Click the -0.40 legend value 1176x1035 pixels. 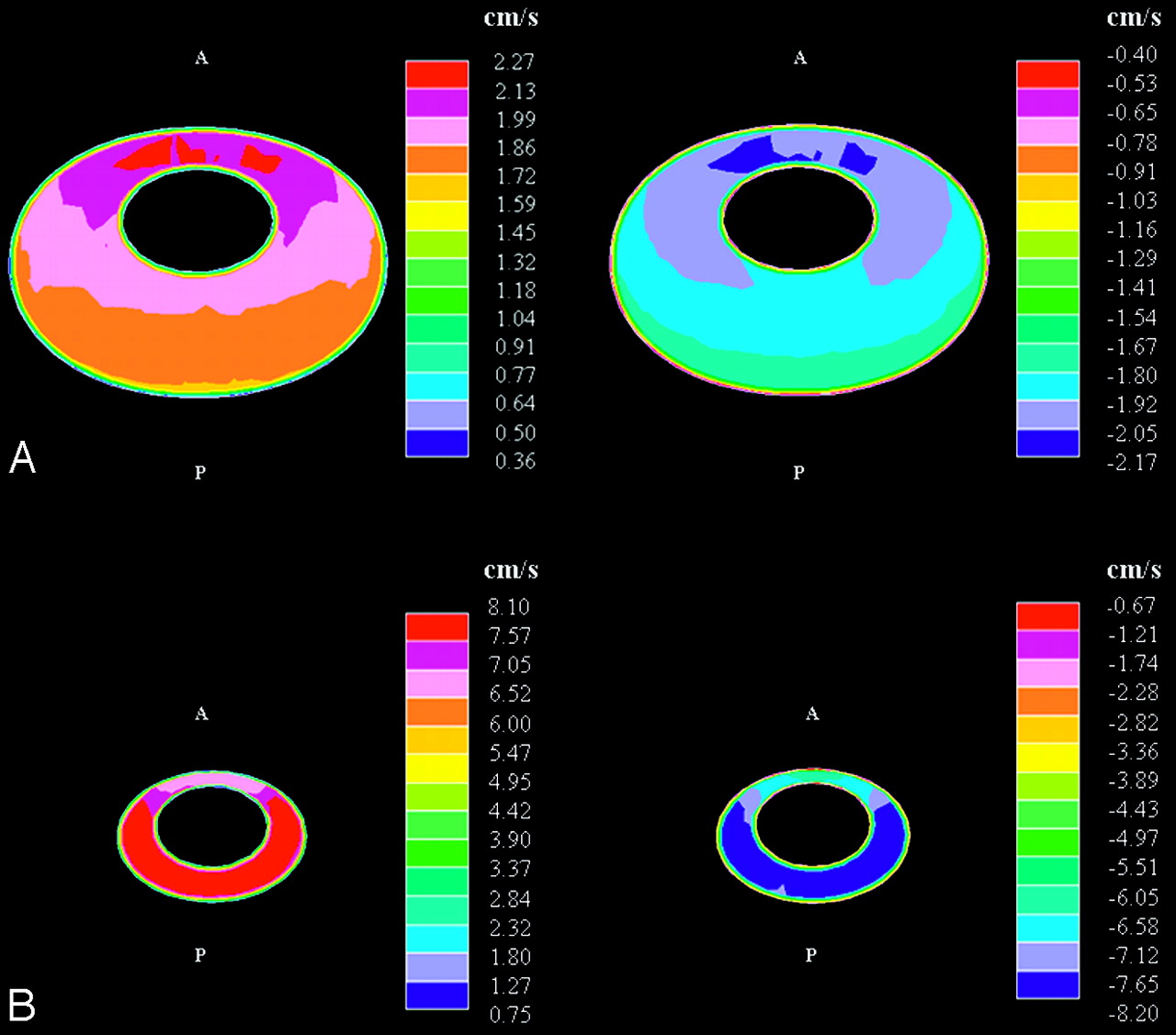pos(1132,54)
